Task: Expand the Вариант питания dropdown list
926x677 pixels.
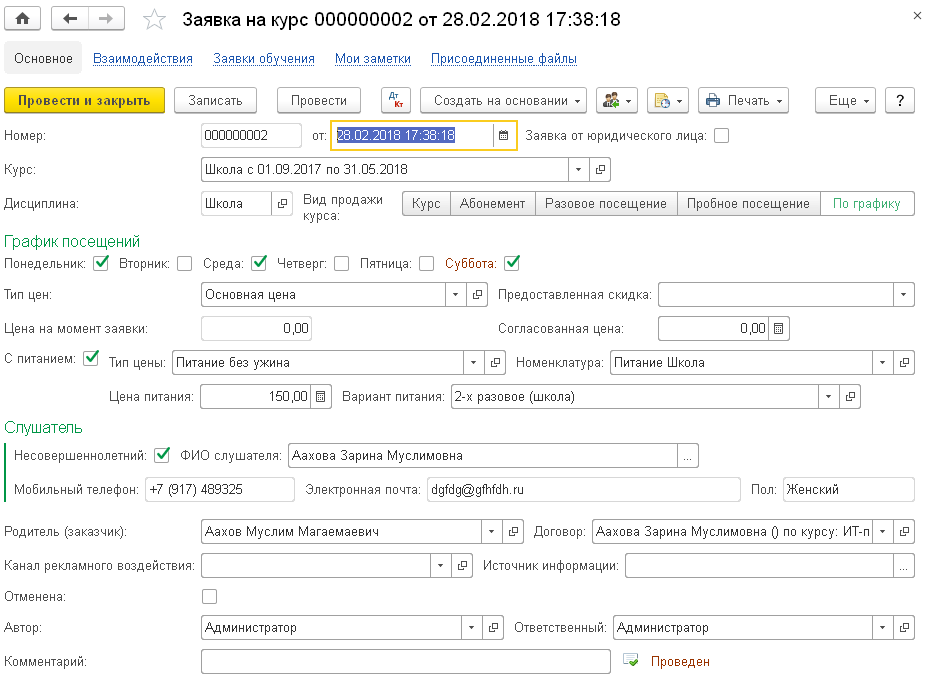Action: coord(828,397)
